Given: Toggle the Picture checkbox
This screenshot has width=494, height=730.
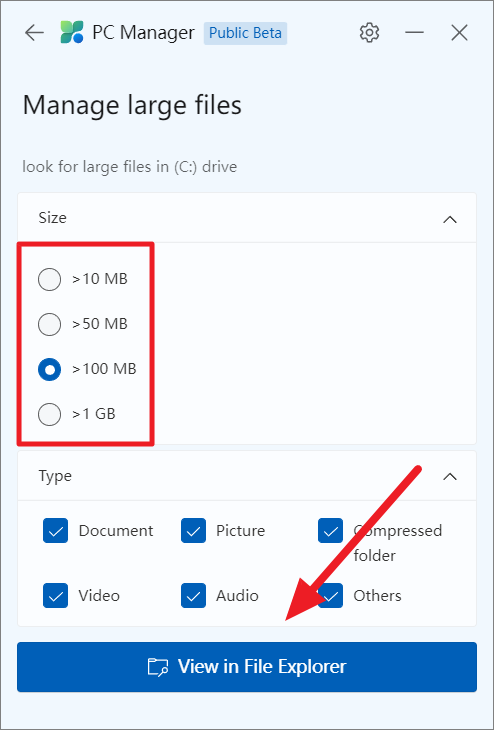Looking at the screenshot, I should (193, 531).
